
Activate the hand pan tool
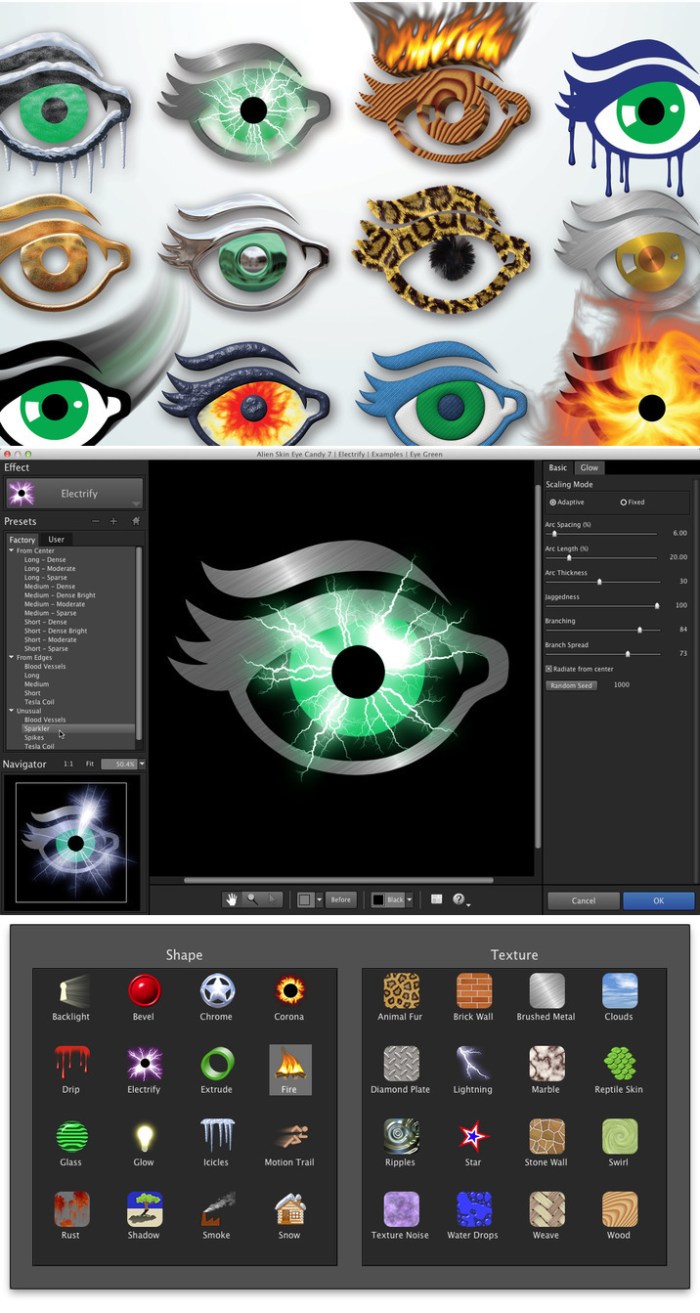tap(232, 900)
